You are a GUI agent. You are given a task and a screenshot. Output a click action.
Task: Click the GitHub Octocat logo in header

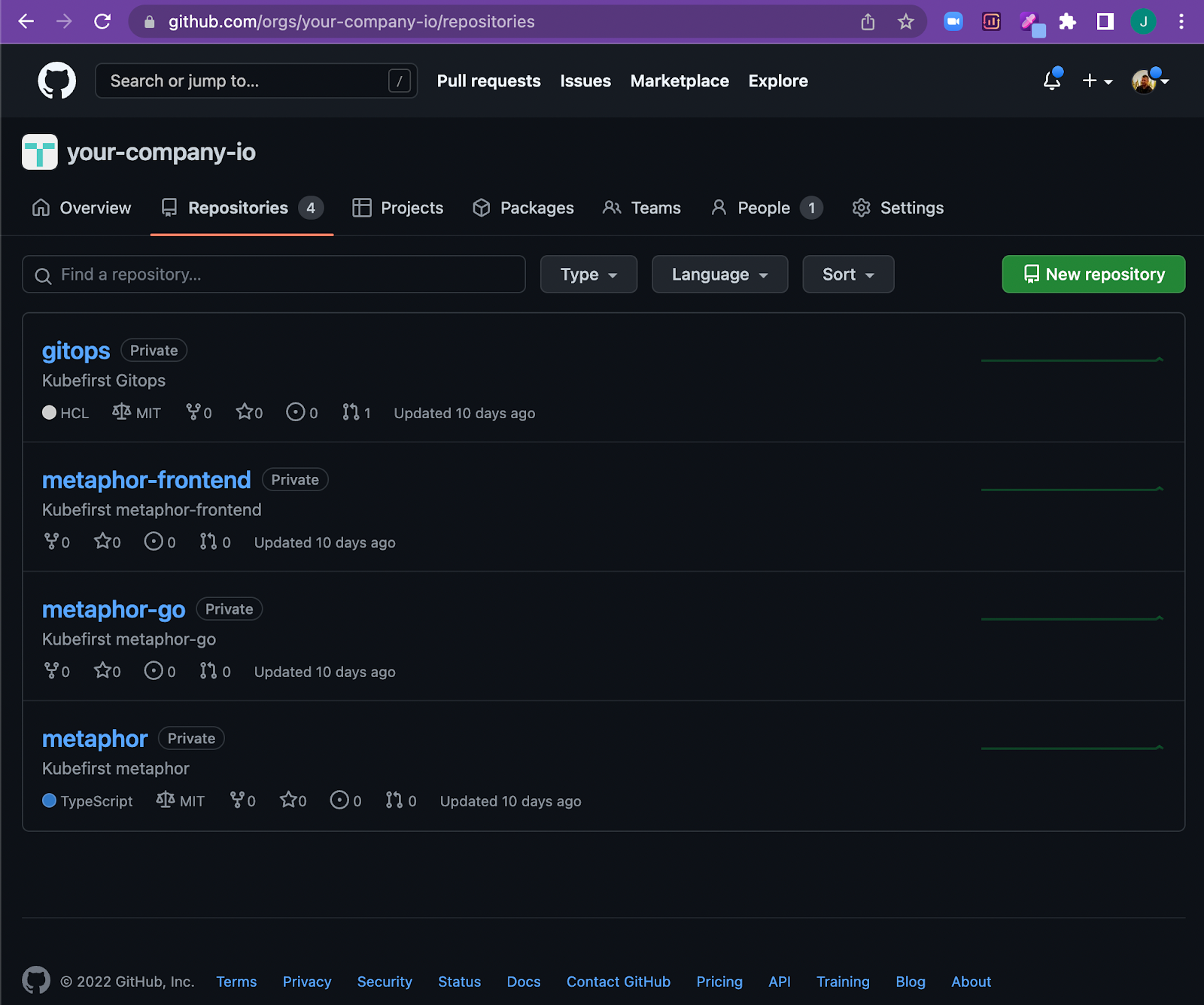(57, 80)
